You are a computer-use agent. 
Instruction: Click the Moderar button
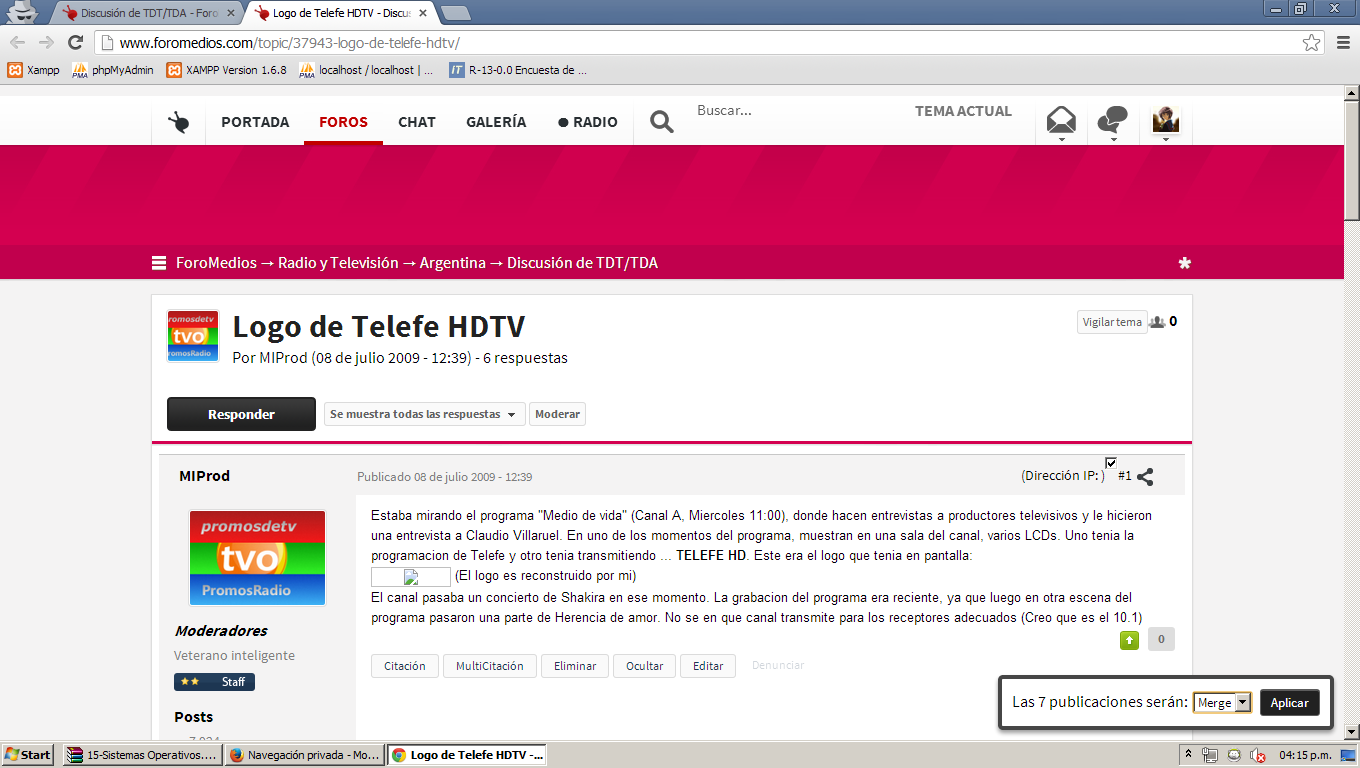pos(557,414)
